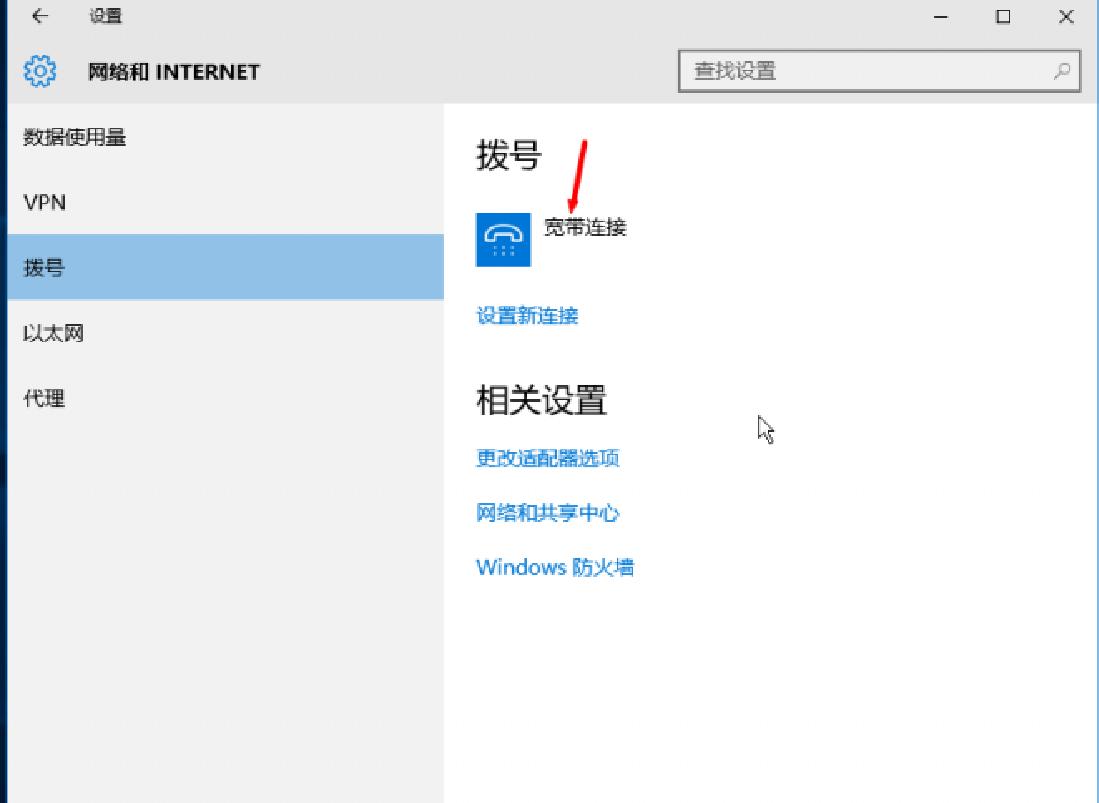Open 网络和共享中心

tap(548, 512)
